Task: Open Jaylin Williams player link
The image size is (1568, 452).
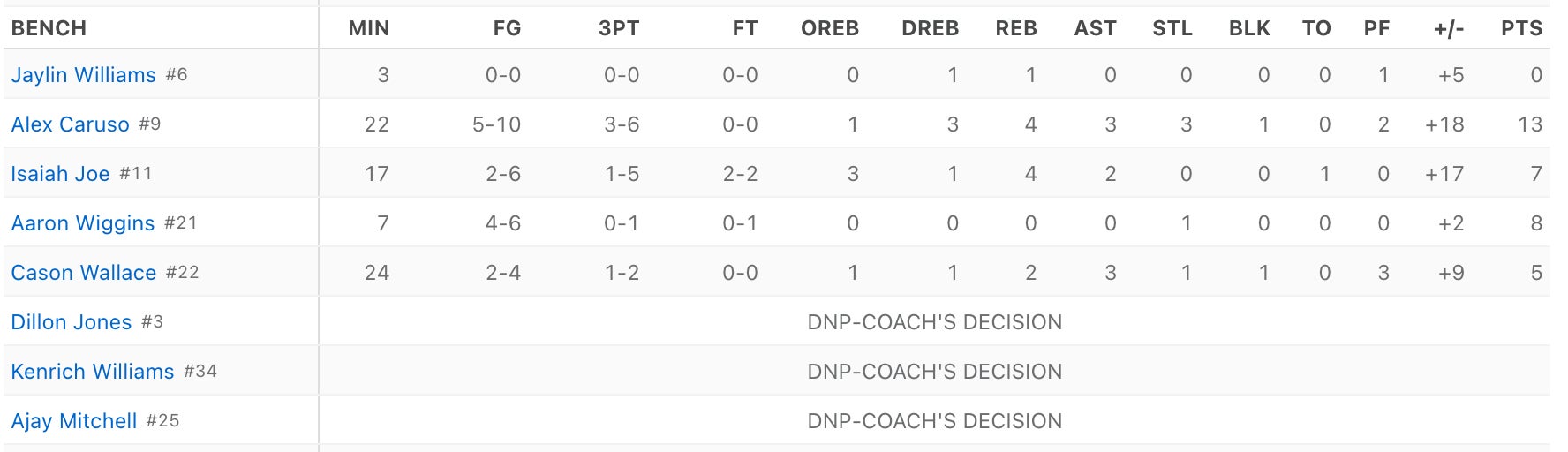Action: pos(83,75)
